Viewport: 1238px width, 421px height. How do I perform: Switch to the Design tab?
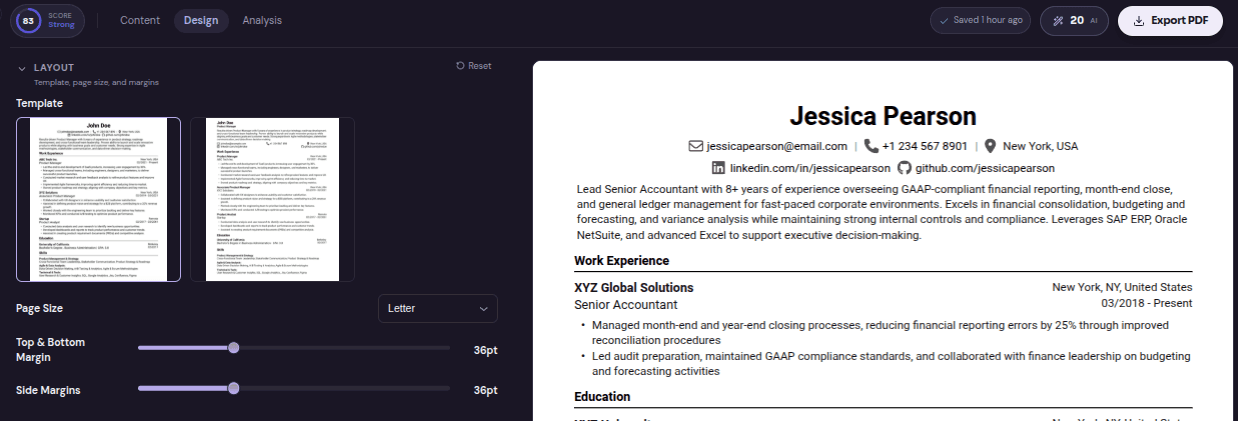[201, 20]
